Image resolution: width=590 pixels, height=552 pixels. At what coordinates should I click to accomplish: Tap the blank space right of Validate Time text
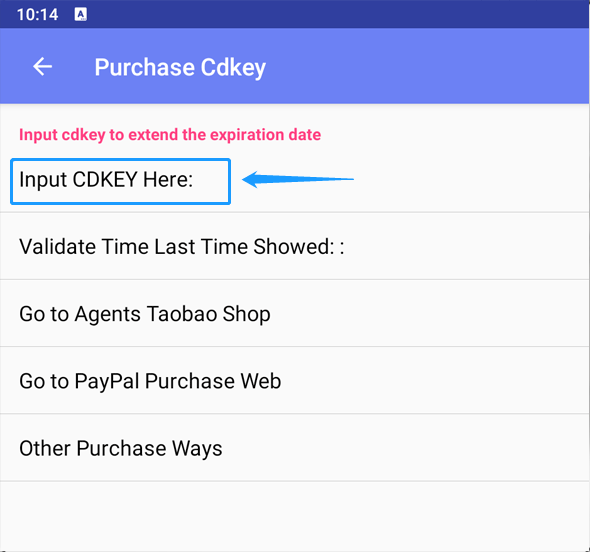[x=467, y=246]
